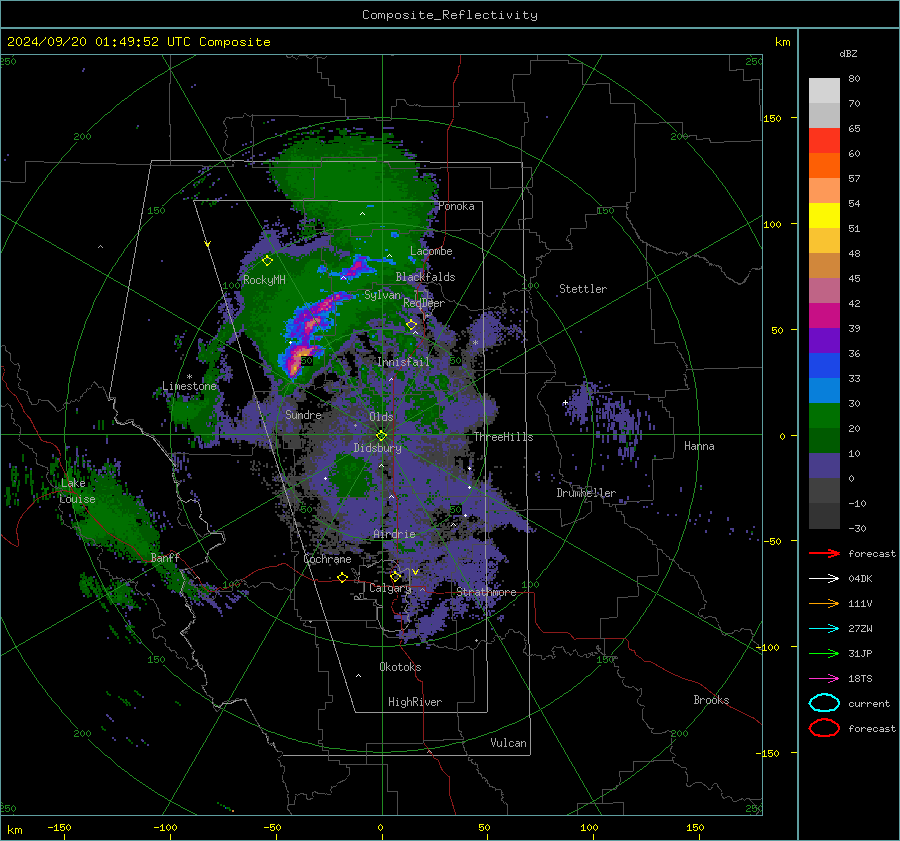900x841 pixels.
Task: Click the RedDeer city label
Action: tap(424, 303)
